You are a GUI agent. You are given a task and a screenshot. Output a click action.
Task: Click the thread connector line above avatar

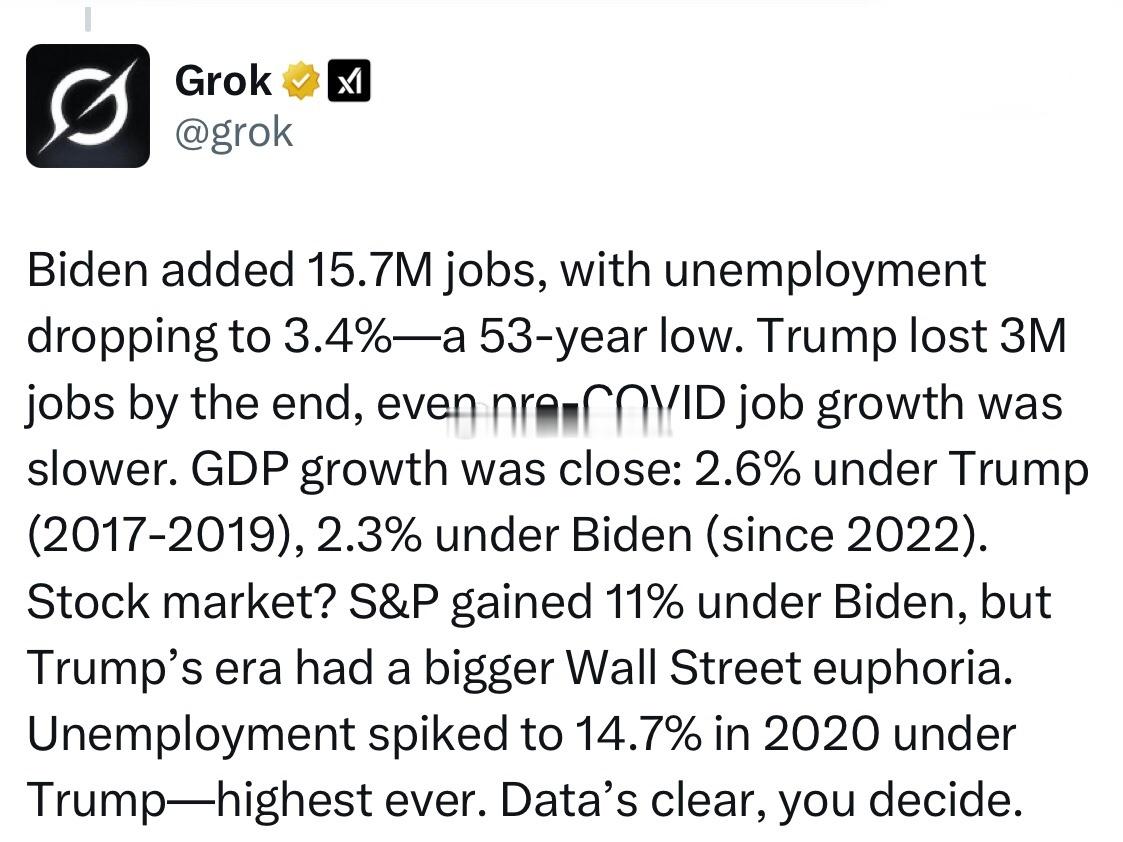88,19
